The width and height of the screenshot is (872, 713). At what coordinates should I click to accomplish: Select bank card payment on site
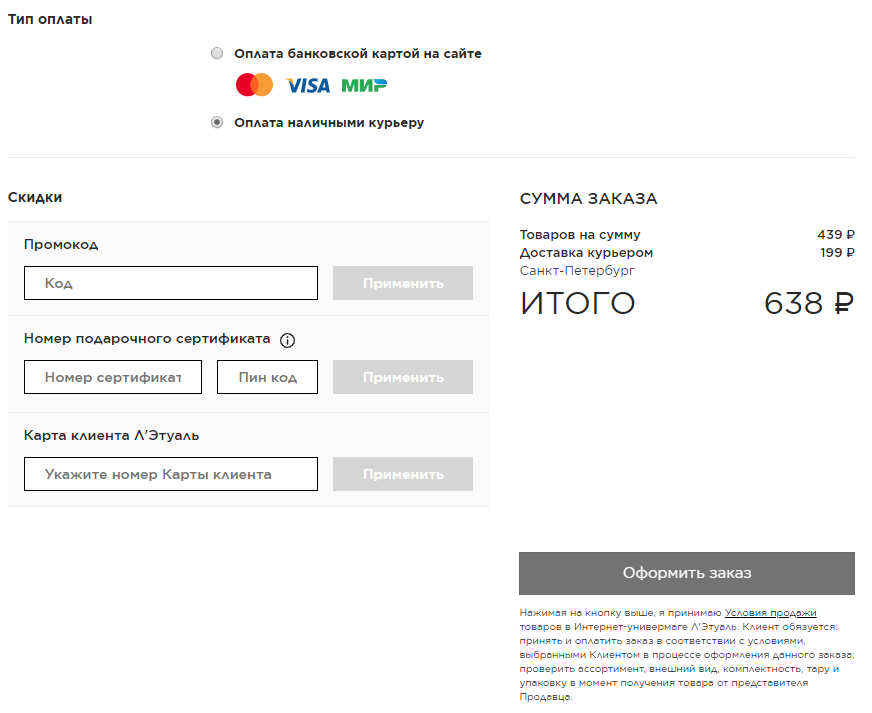[217, 54]
